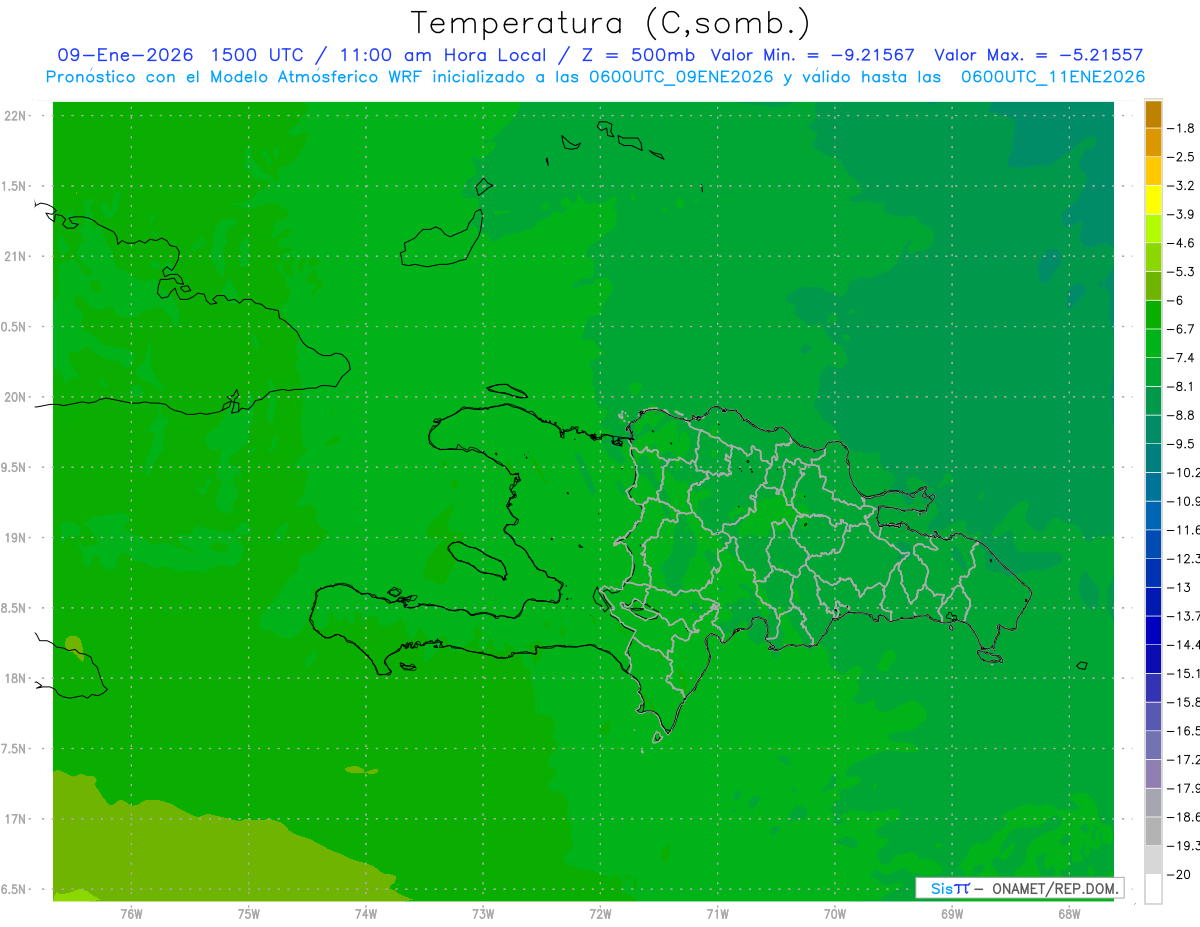1200x927 pixels.
Task: Click the '-8.1' legend value
Action: [x=1181, y=386]
